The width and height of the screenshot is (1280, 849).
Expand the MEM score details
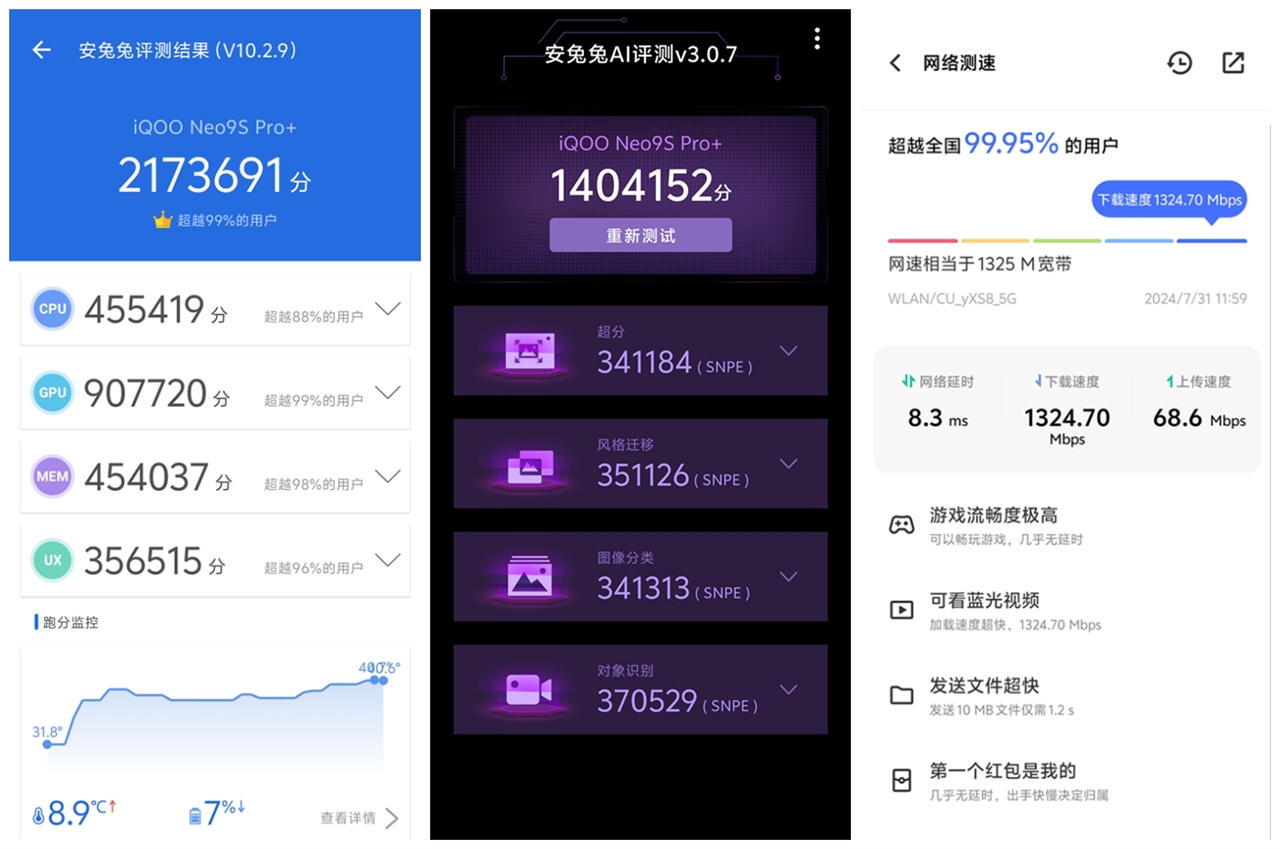click(387, 476)
